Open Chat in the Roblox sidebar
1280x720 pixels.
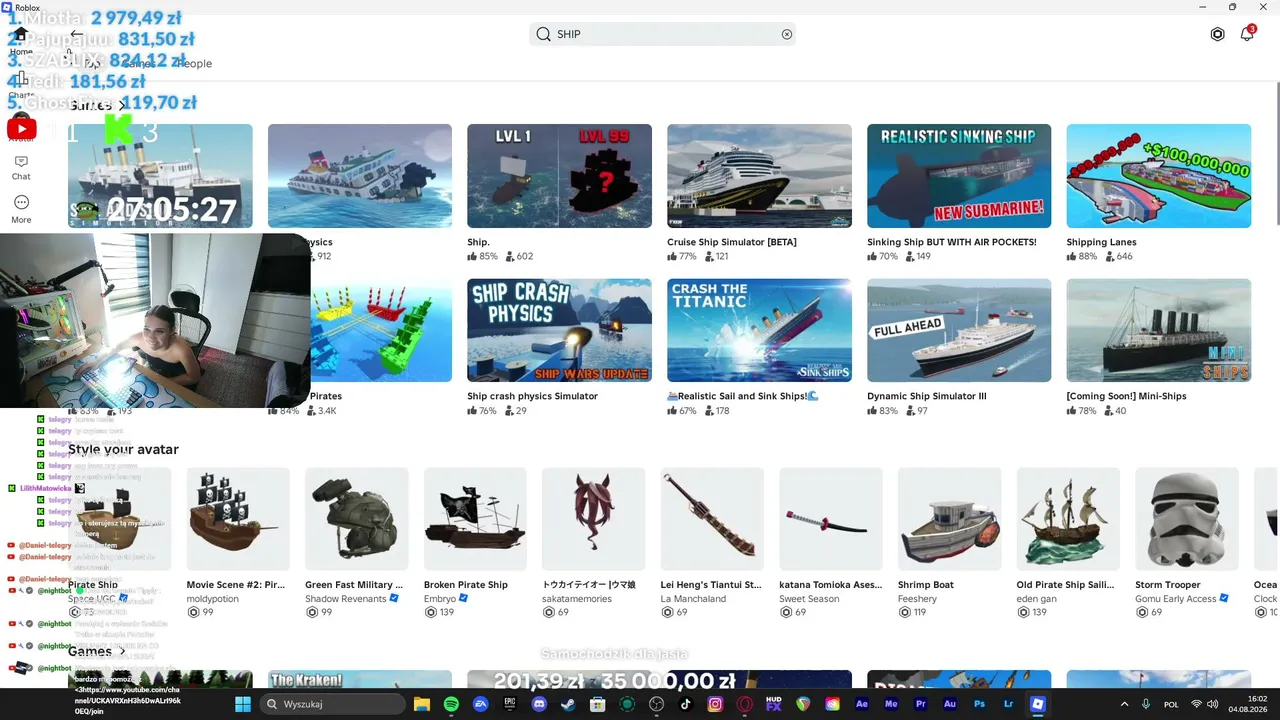click(21, 167)
